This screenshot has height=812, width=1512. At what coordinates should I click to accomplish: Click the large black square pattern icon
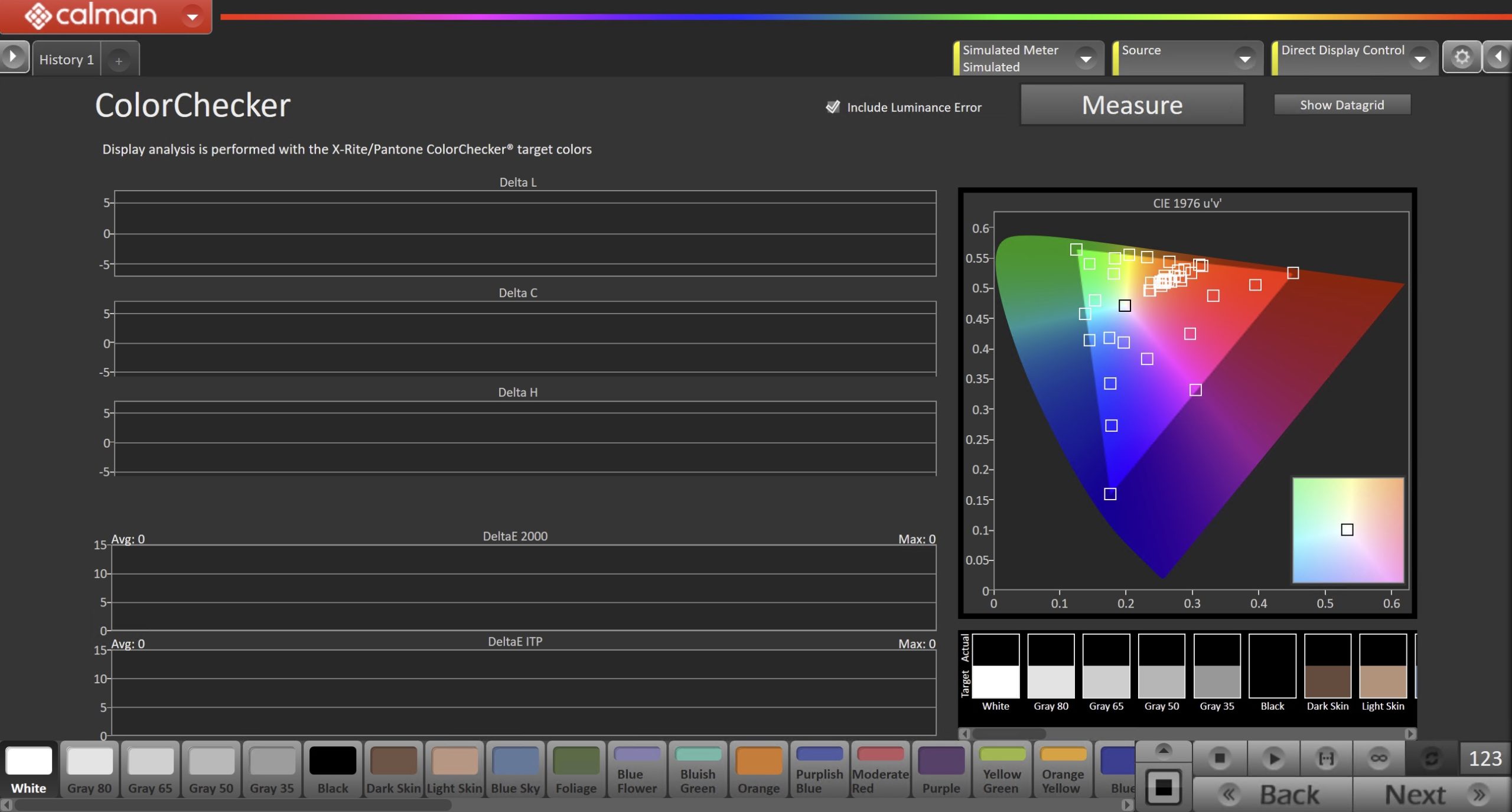1163,787
